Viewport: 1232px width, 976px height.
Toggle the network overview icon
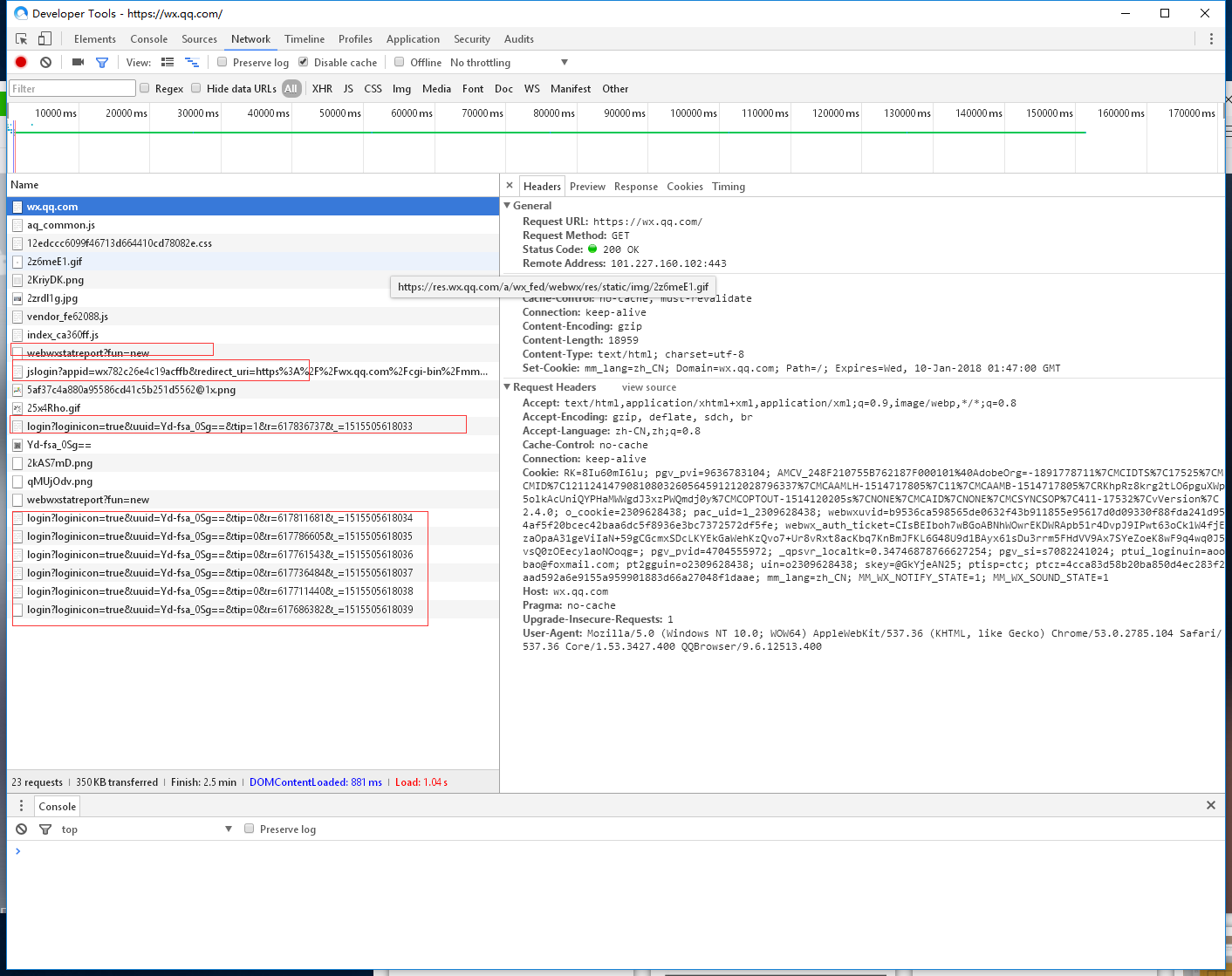coord(192,63)
